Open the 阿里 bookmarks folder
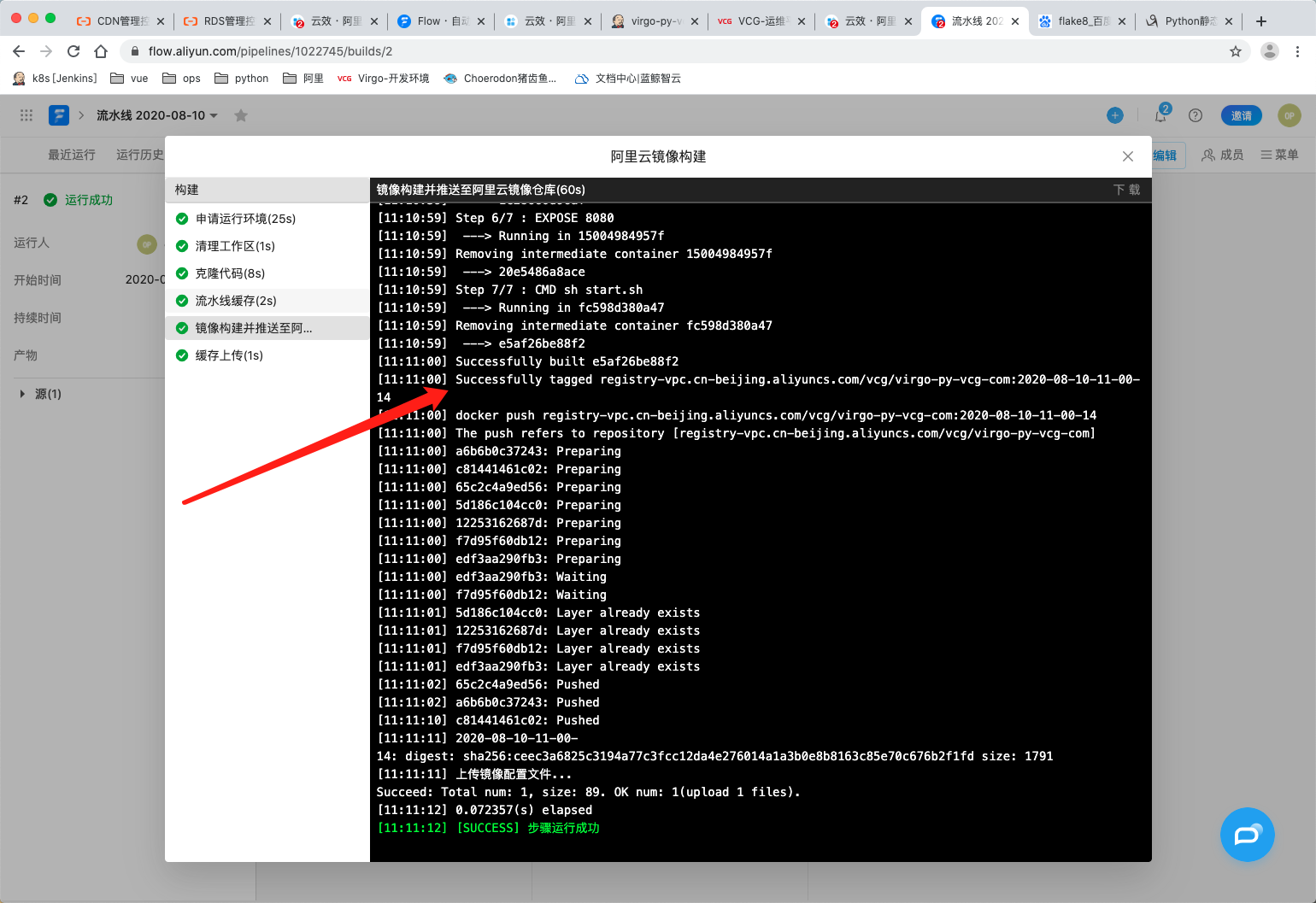1316x903 pixels. pos(303,79)
